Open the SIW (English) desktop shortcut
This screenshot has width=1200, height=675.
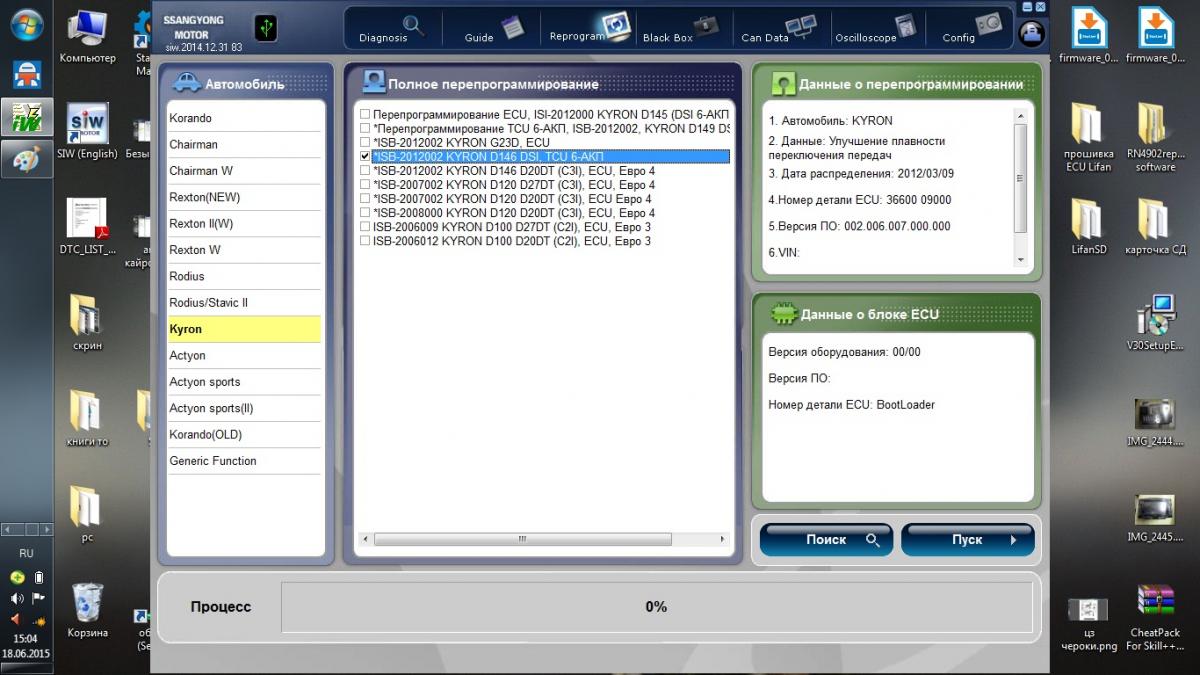click(x=87, y=131)
